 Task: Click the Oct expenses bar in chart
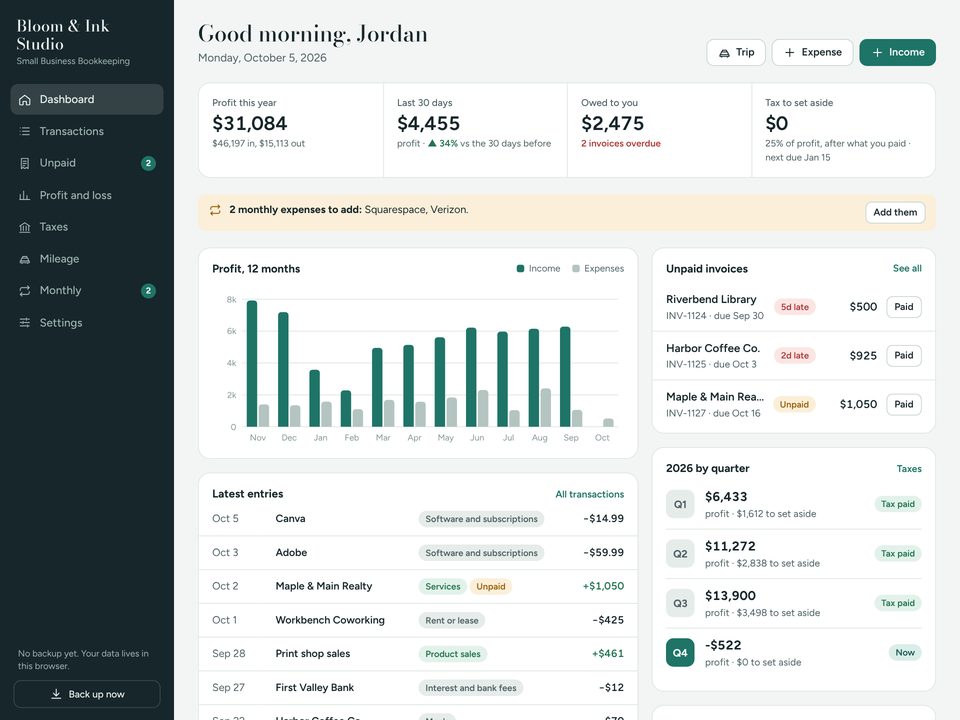608,422
